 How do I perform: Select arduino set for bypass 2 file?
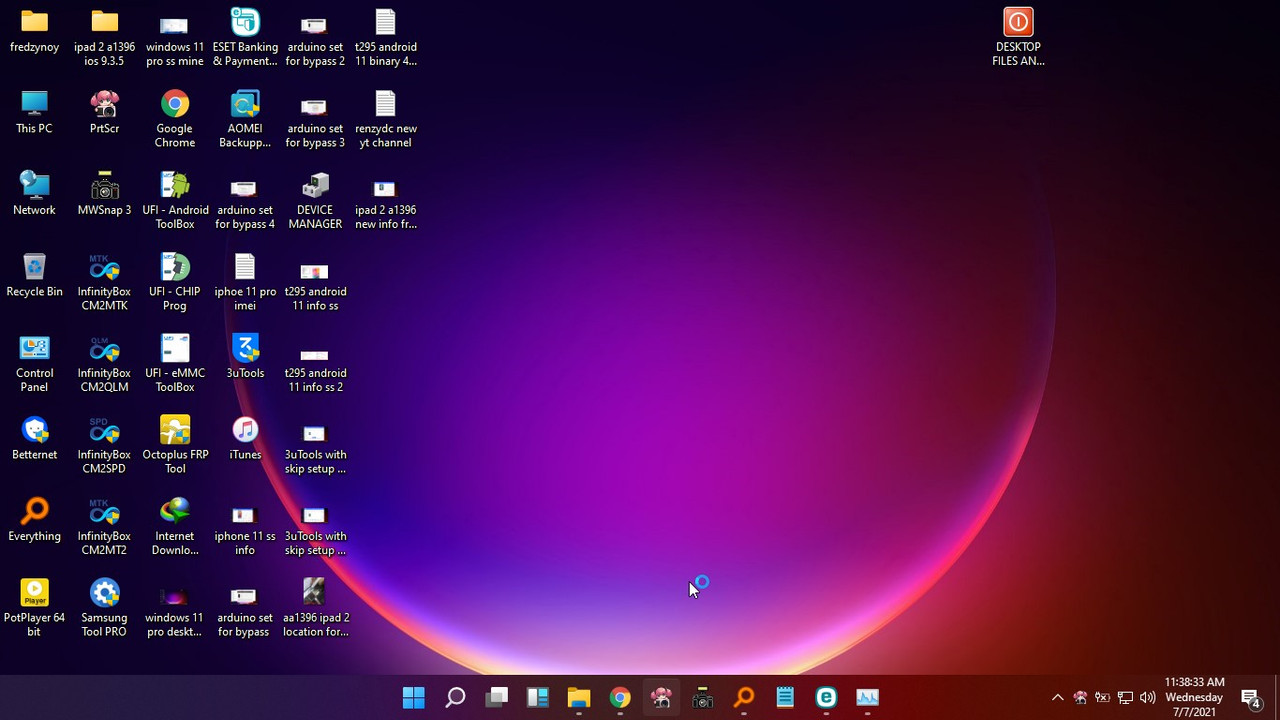[315, 39]
